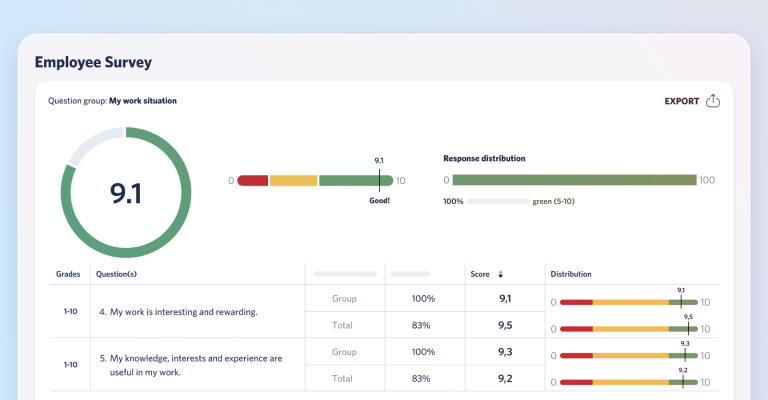Click the distribution bar marked 9,5
Image resolution: width=768 pixels, height=400 pixels.
[x=629, y=329]
